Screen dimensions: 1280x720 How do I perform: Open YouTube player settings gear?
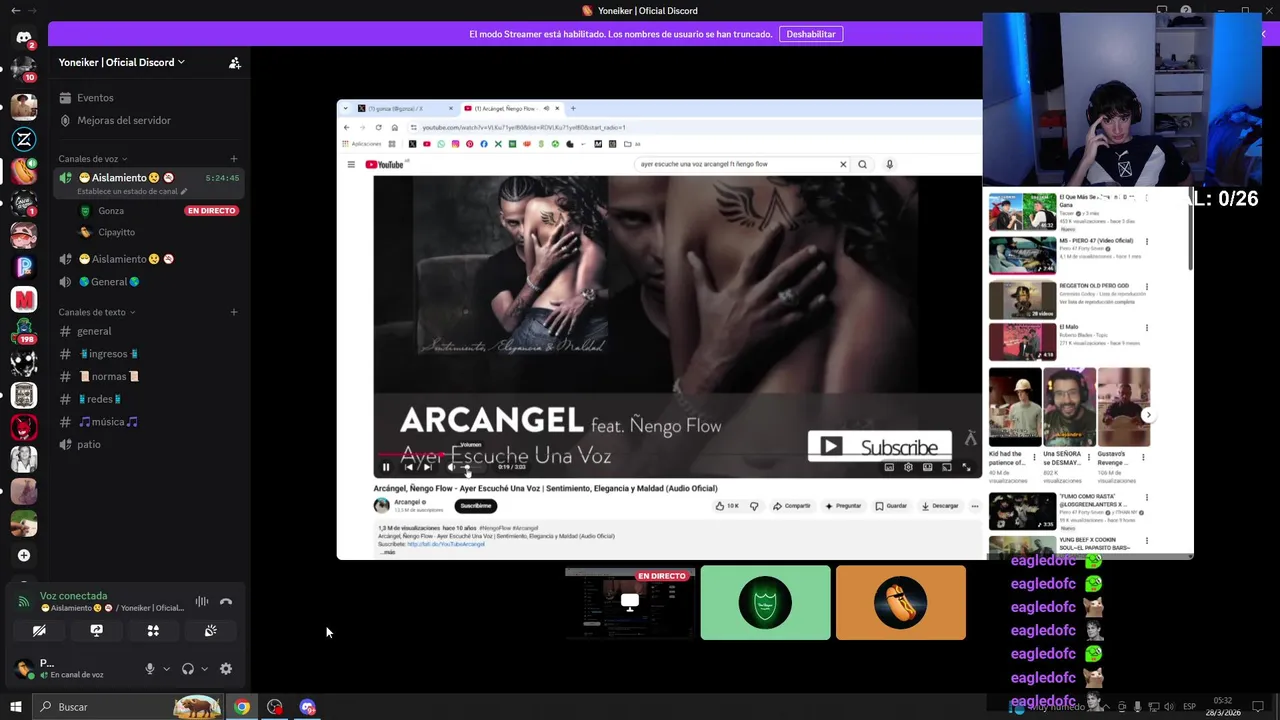(908, 467)
